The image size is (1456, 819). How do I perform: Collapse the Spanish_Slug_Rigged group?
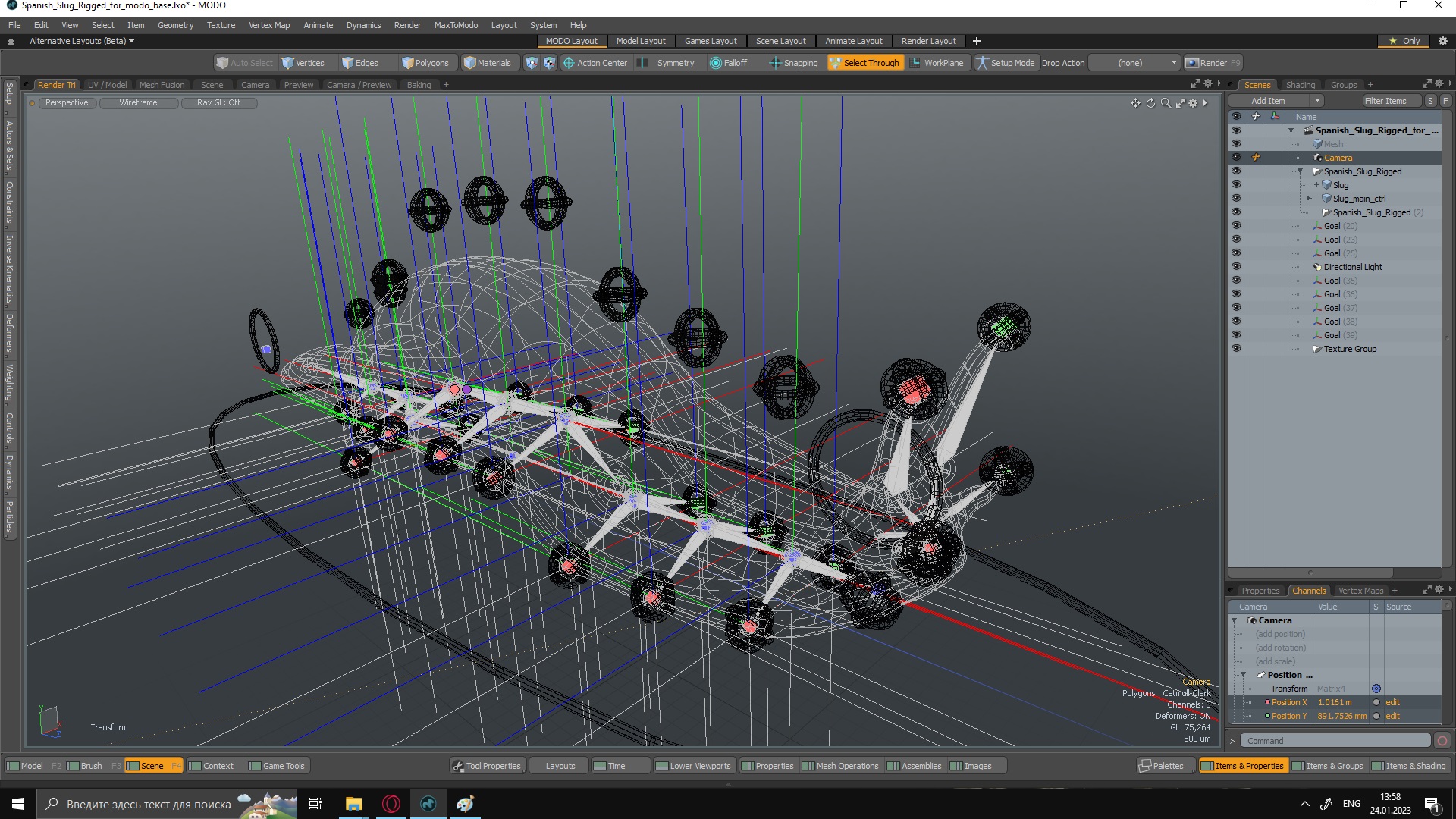(1300, 172)
